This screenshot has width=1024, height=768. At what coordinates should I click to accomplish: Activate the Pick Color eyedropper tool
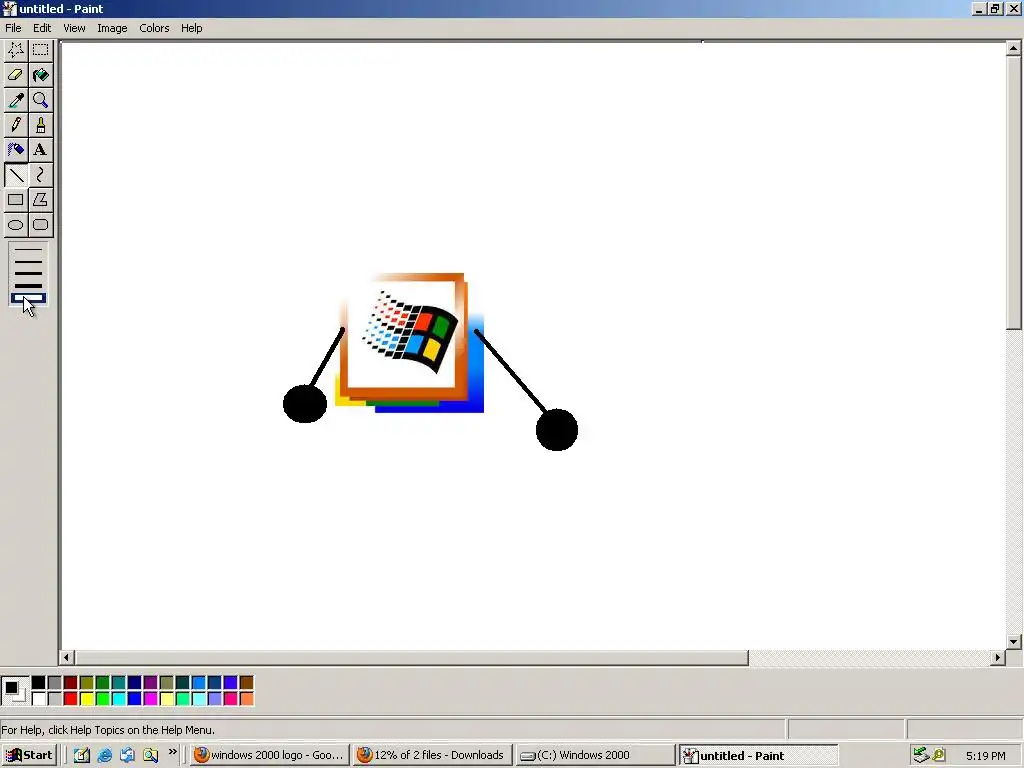[x=16, y=100]
